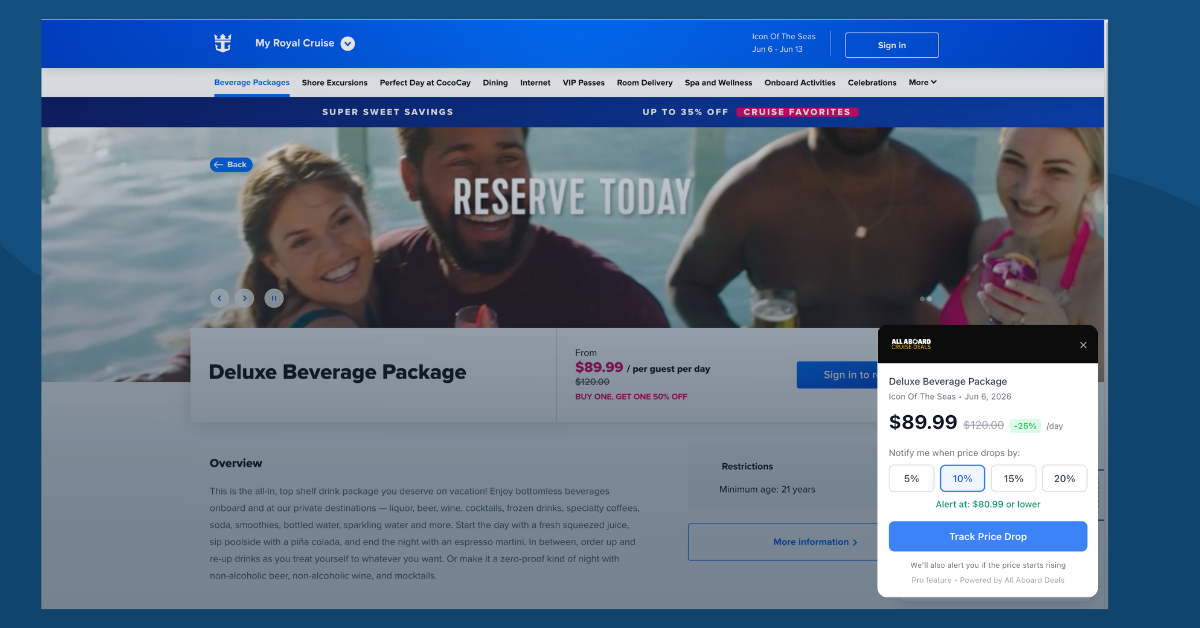Screen dimensions: 1200x628
Task: Select the 15% price drop threshold
Action: click(1013, 478)
